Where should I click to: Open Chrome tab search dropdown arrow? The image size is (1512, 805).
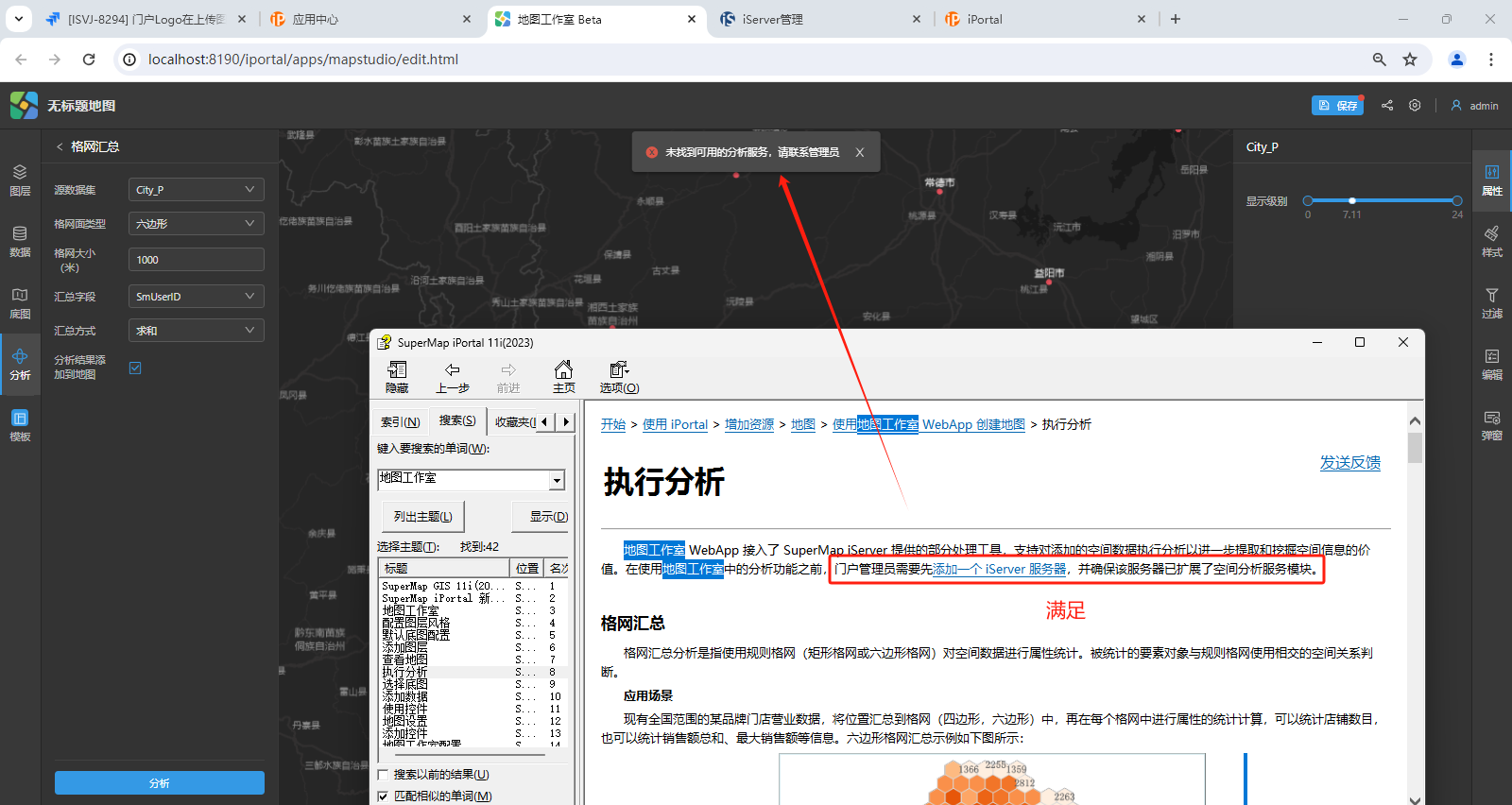click(19, 19)
